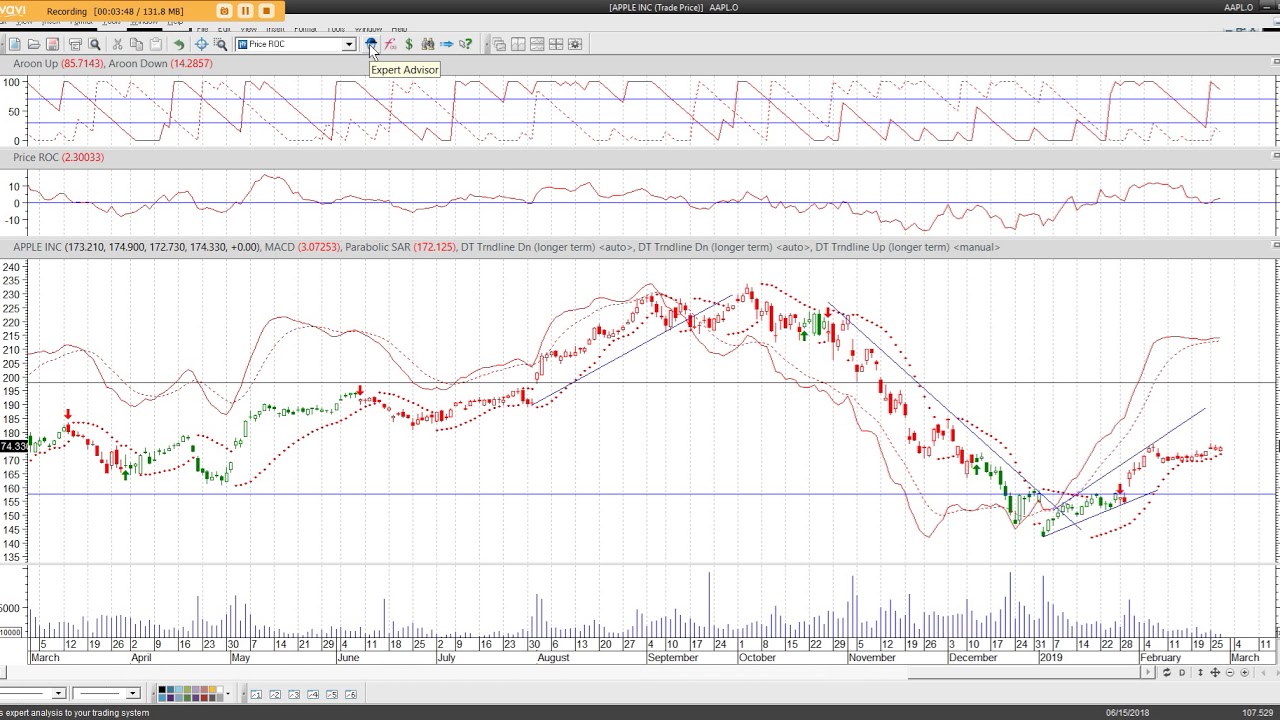Rescale Y-axis with vertical arrows icon
The height and width of the screenshot is (720, 1280).
pos(1200,672)
